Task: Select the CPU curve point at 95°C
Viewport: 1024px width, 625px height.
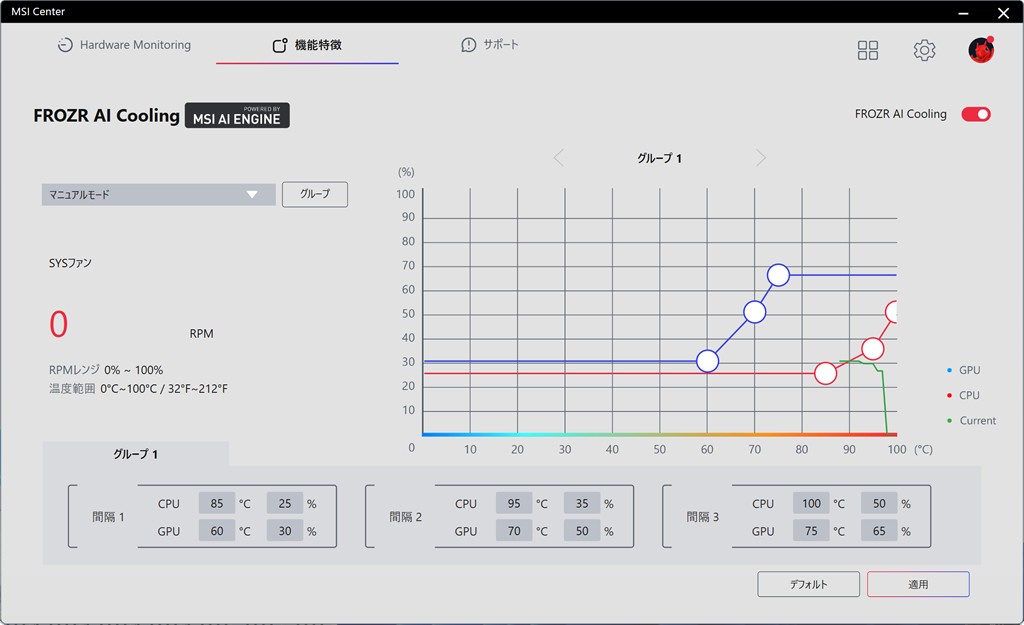Action: [872, 349]
